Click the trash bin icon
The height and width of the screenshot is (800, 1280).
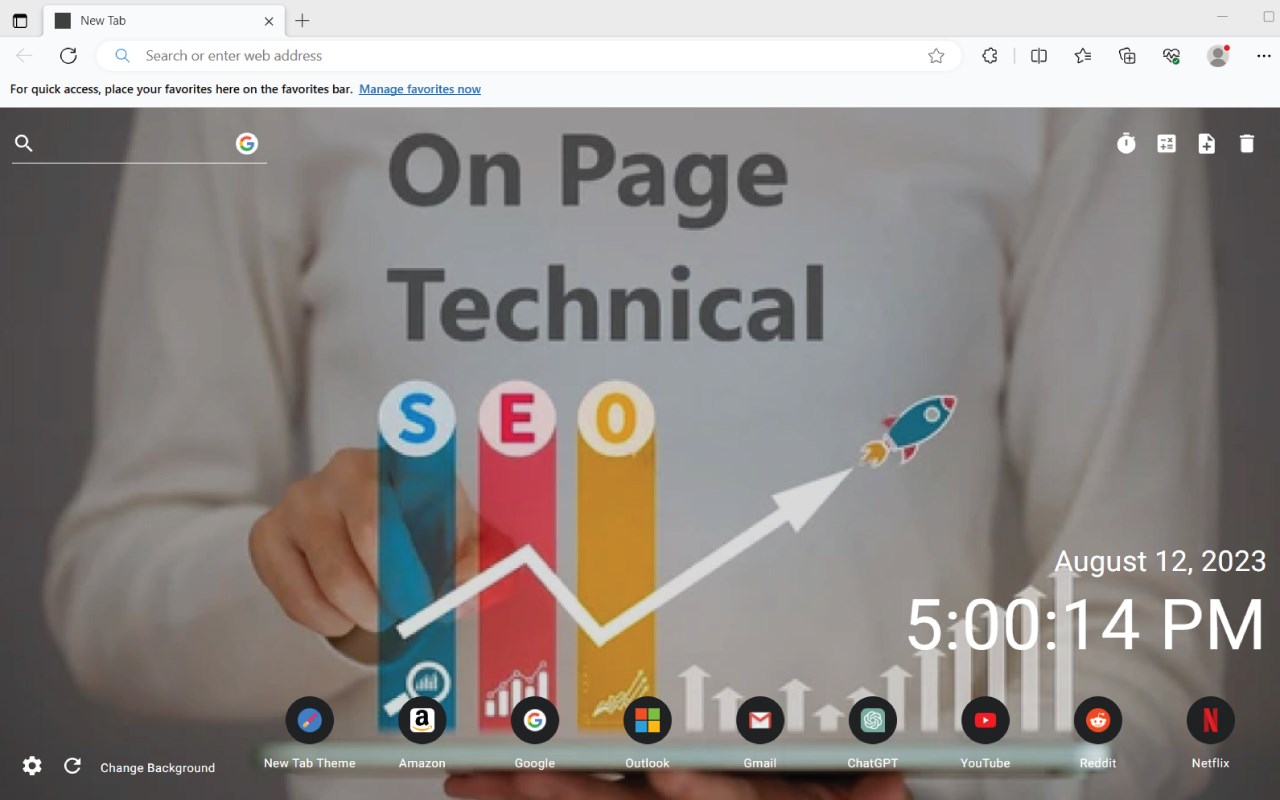point(1247,143)
